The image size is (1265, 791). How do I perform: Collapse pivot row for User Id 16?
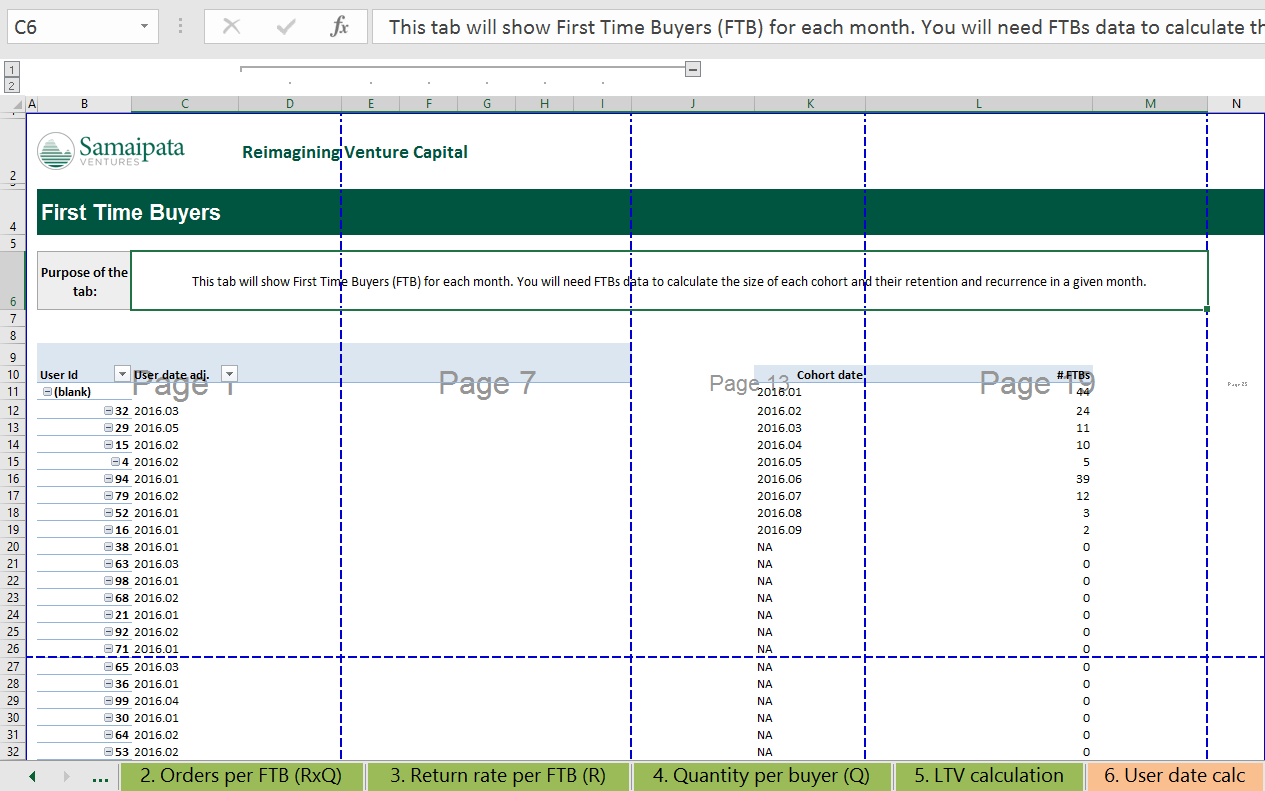coord(109,530)
